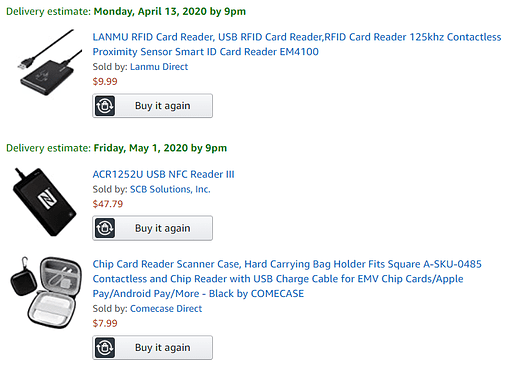Viewport: 517px width, 365px height.
Task: Click the $47.79 price text
Action: (x=108, y=204)
